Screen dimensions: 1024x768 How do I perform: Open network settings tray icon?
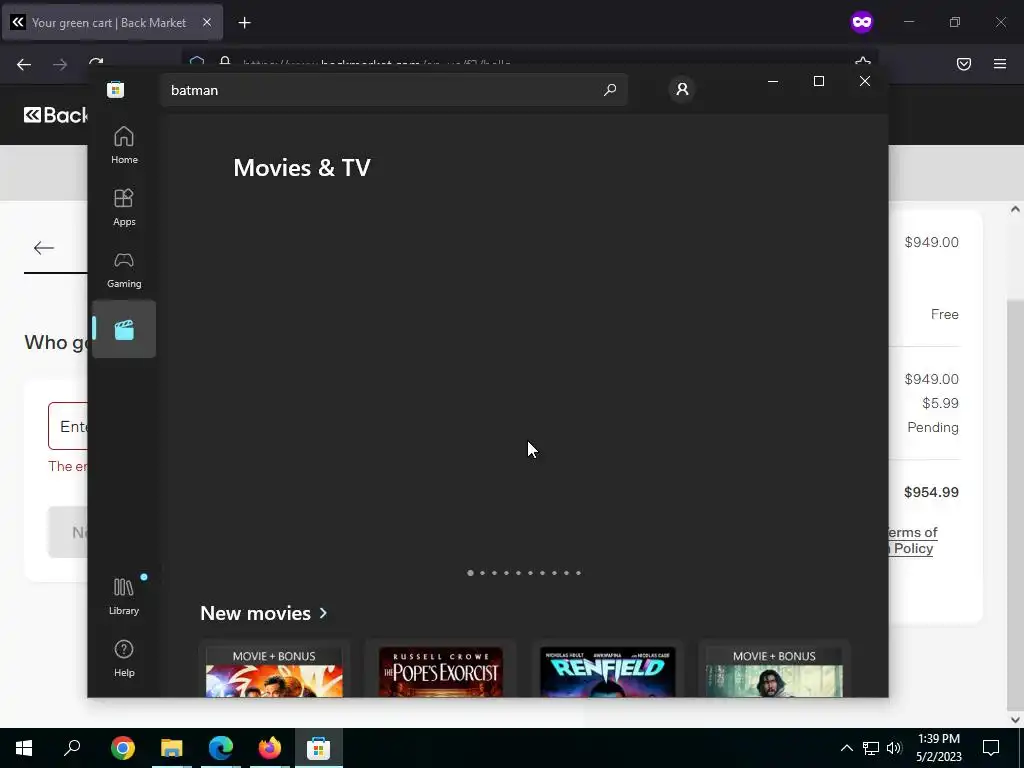[871, 748]
